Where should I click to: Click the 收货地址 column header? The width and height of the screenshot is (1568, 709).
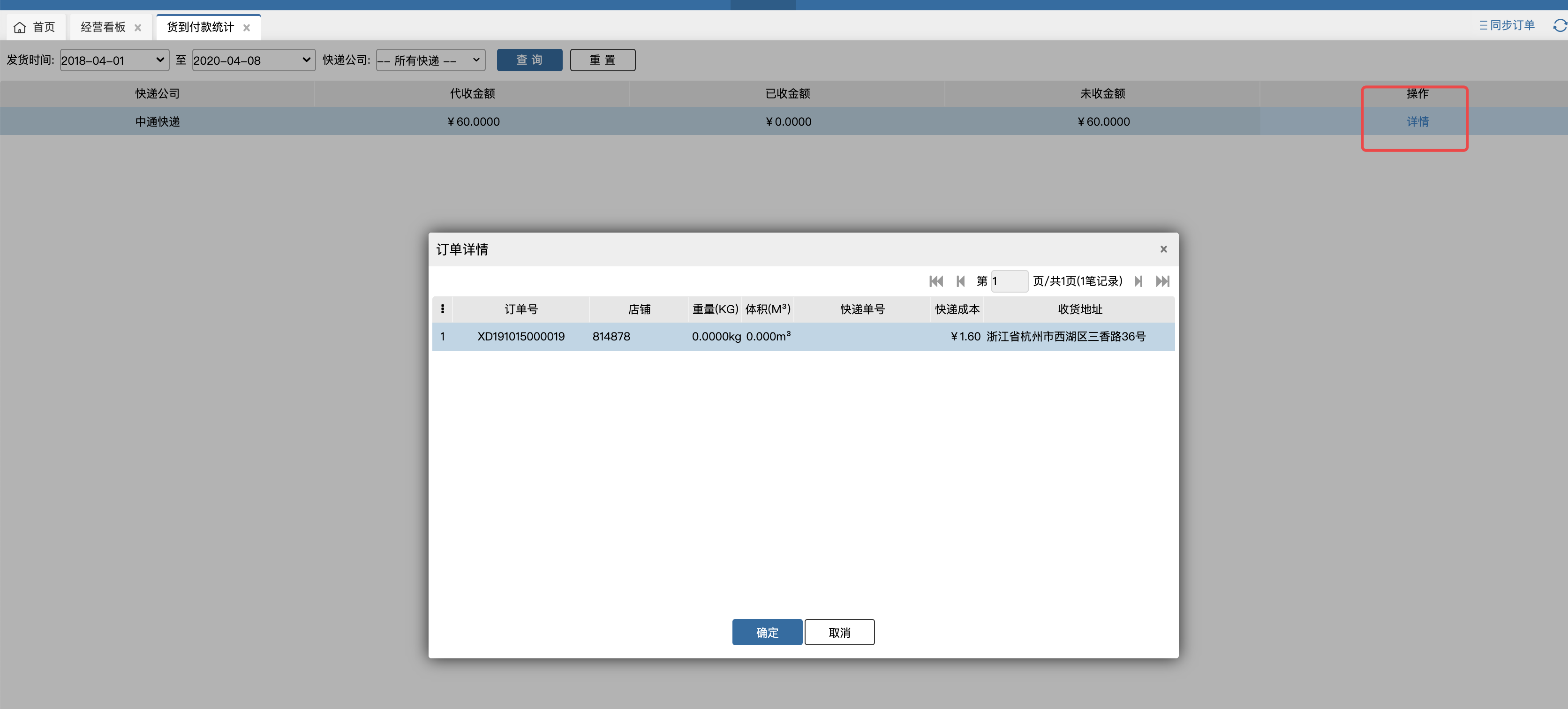tap(1080, 309)
